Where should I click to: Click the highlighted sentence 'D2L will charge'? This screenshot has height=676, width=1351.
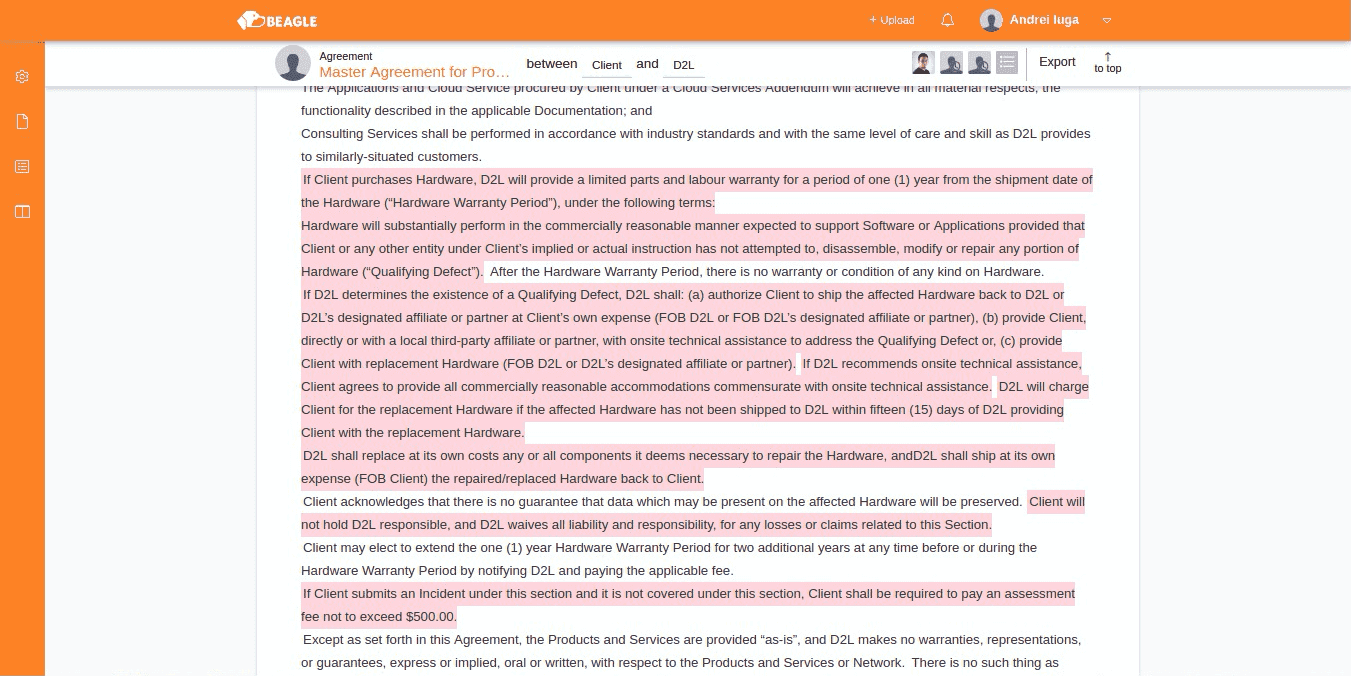(x=695, y=409)
